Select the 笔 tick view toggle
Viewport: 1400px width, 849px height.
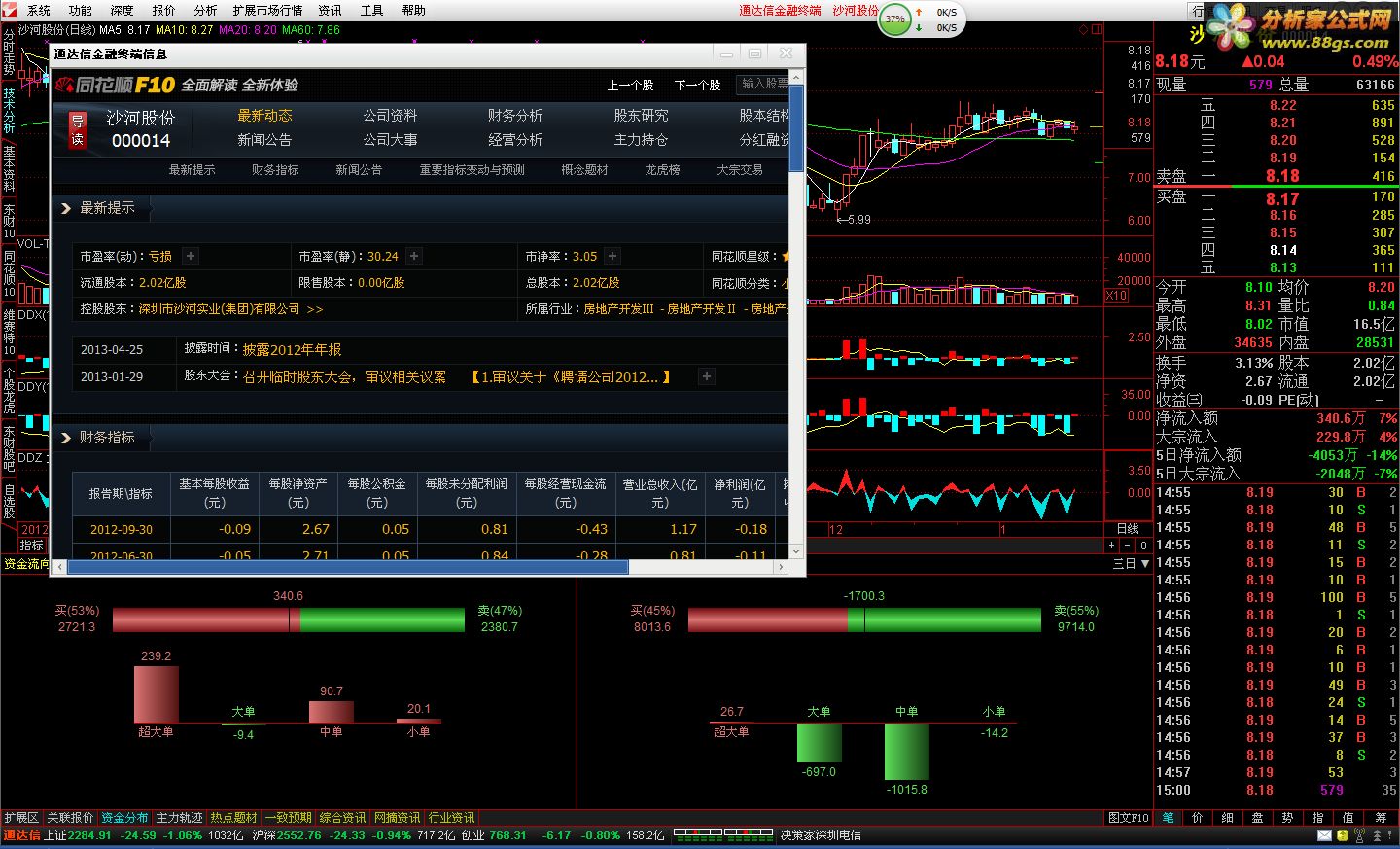tap(1168, 818)
